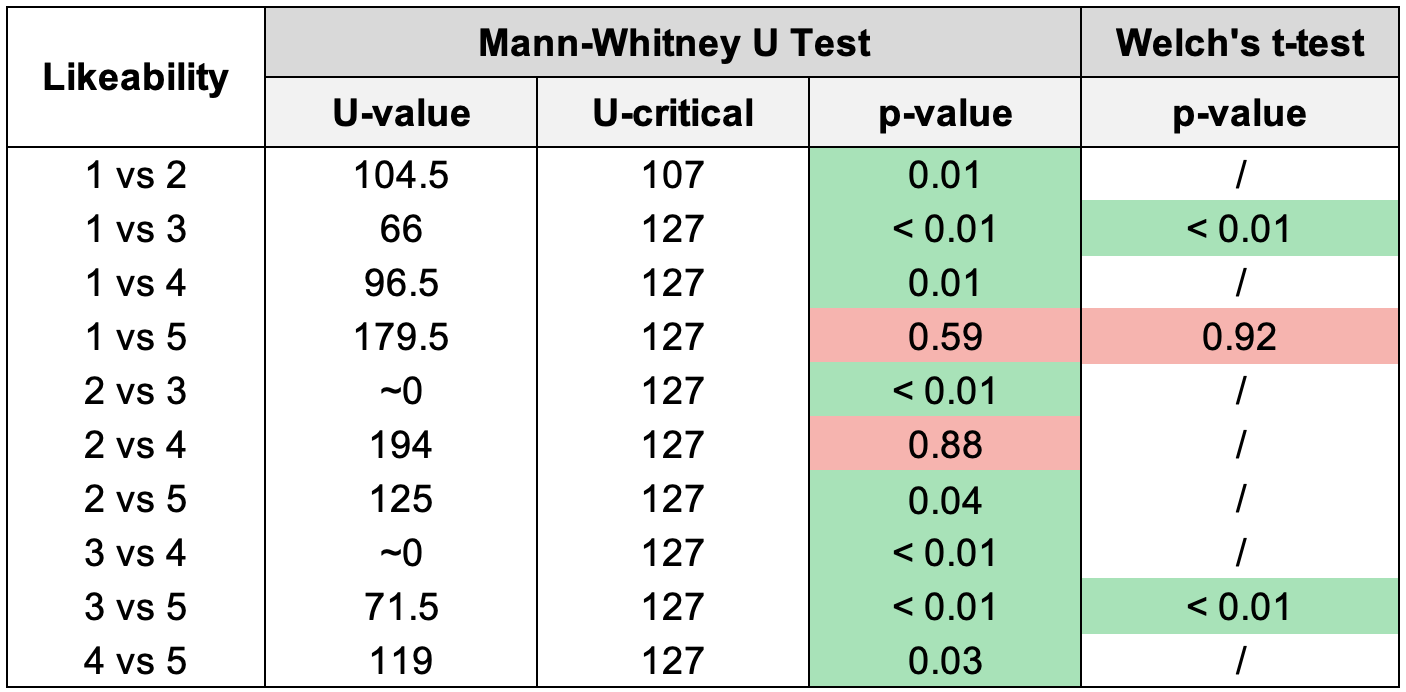Image resolution: width=1406 pixels, height=692 pixels.
Task: Click the '4 vs 5' row label
Action: click(x=136, y=660)
